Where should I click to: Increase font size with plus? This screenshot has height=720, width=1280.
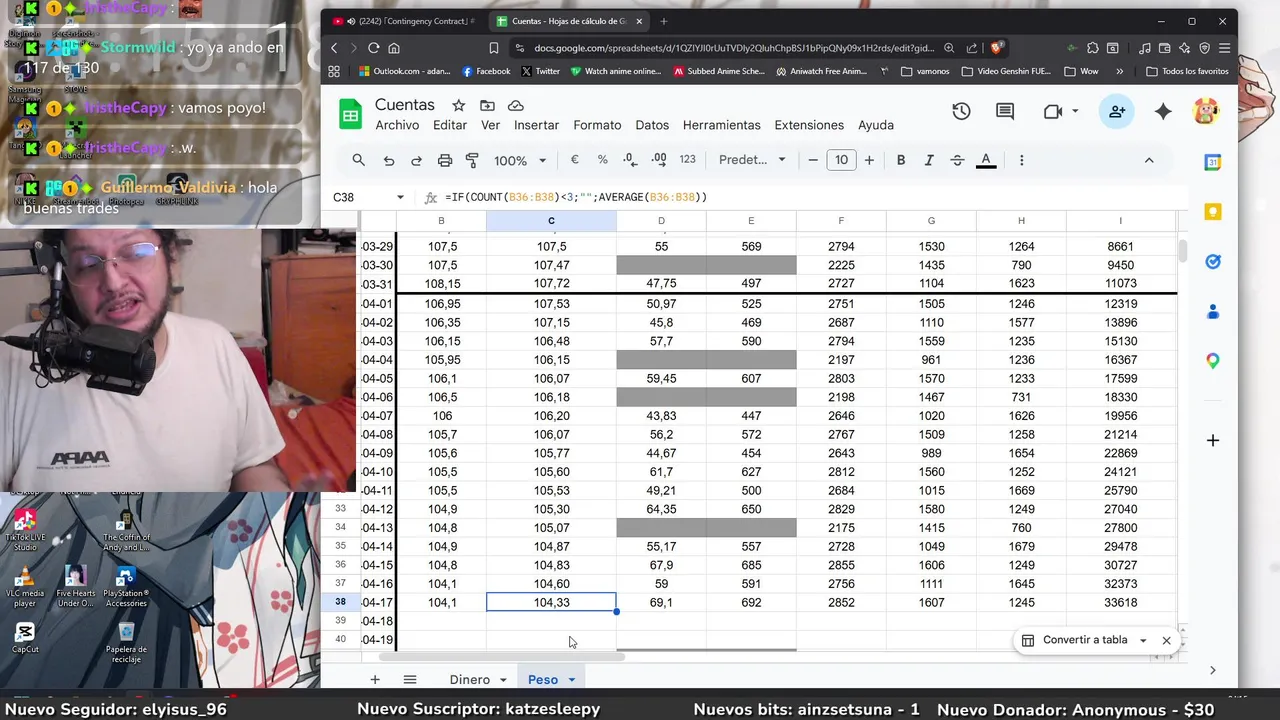[x=869, y=160]
